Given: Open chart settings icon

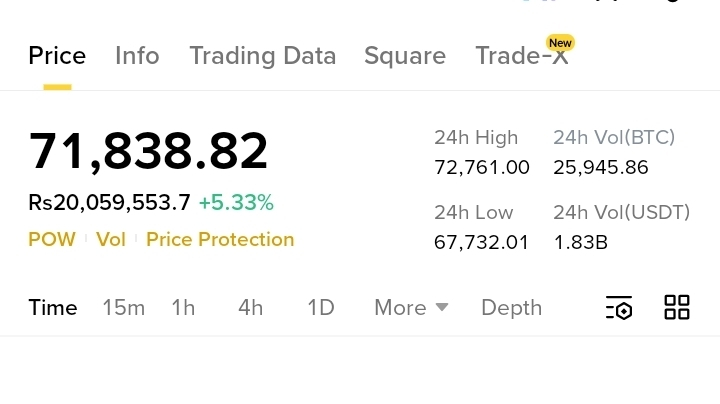Looking at the screenshot, I should (x=619, y=308).
